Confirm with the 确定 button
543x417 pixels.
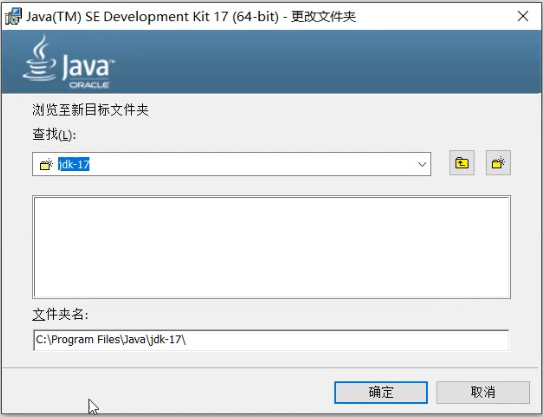[x=381, y=392]
